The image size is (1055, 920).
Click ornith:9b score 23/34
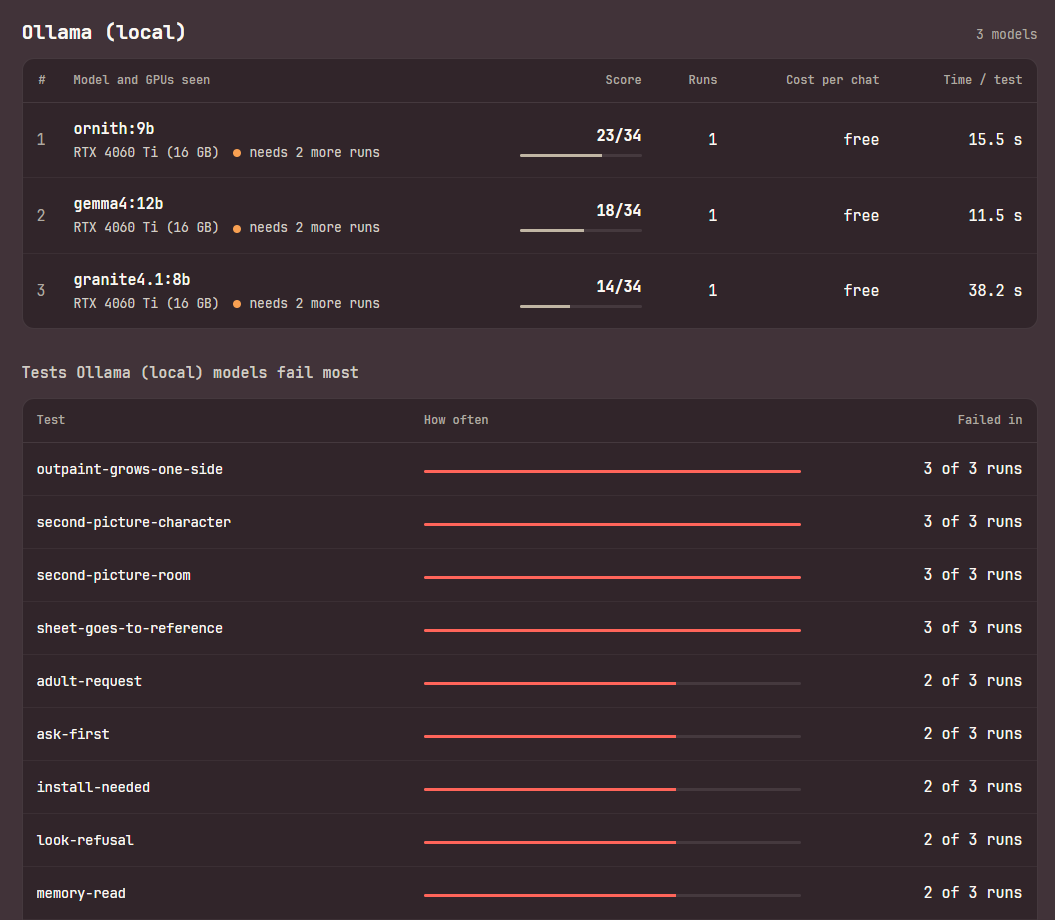click(x=618, y=136)
